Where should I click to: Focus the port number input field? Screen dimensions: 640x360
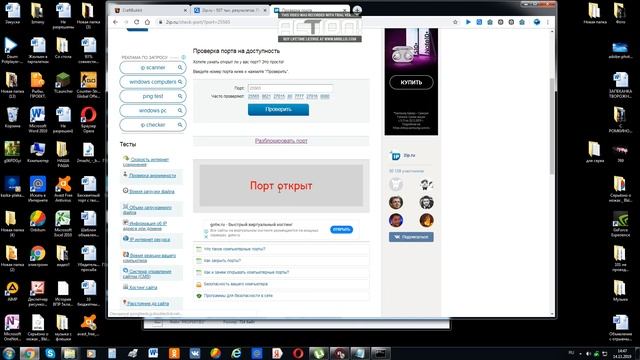coord(290,88)
